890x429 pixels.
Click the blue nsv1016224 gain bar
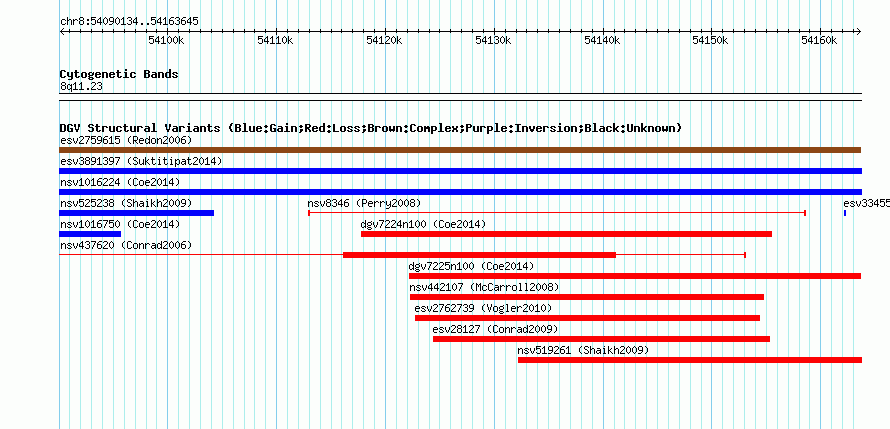click(x=460, y=192)
